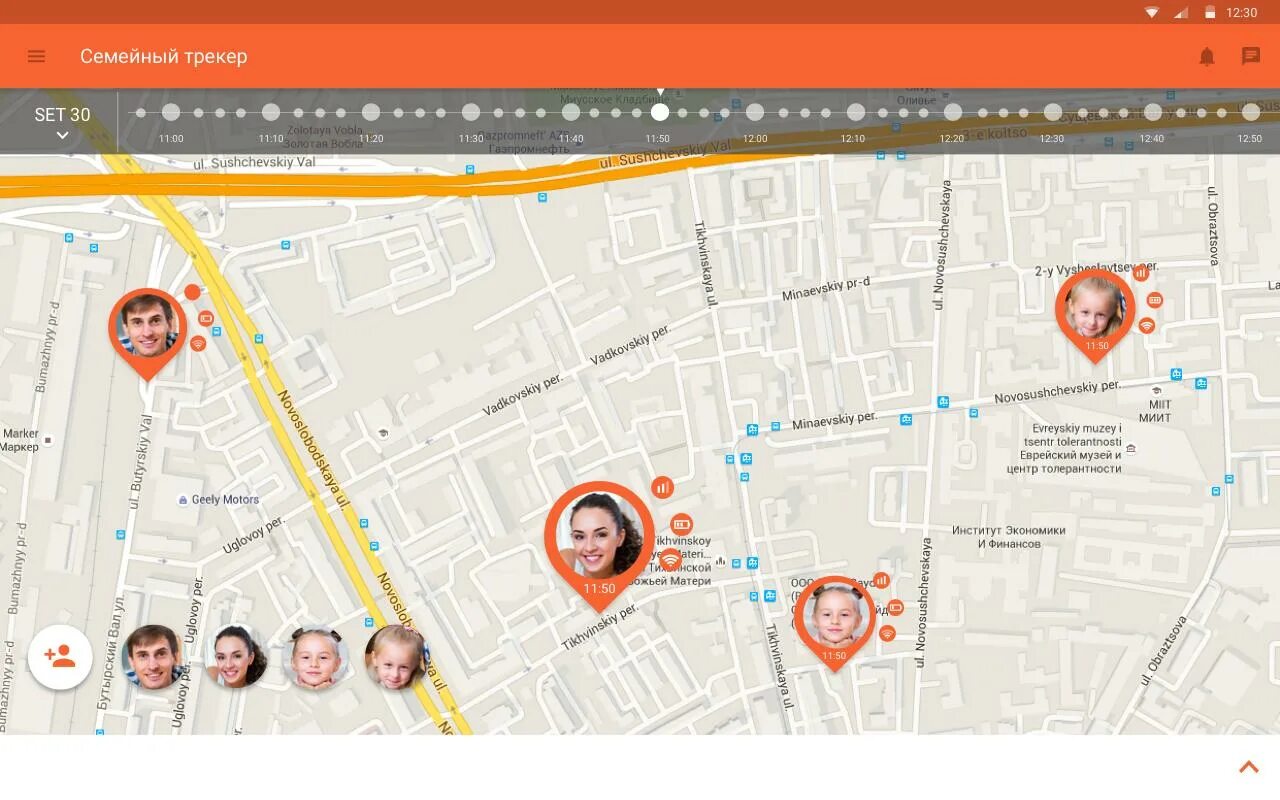Tap the Семейный трекер title
This screenshot has width=1280, height=800.
164,56
